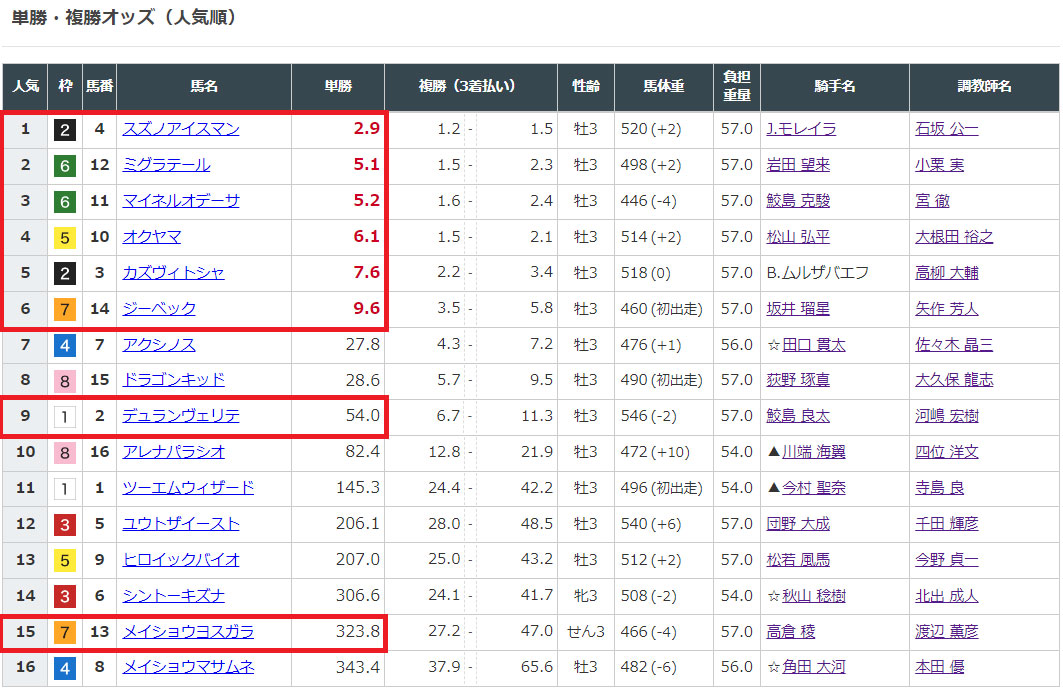The height and width of the screenshot is (697, 1063).
Task: View details for メイショウヨスガラ
Action: (x=188, y=632)
